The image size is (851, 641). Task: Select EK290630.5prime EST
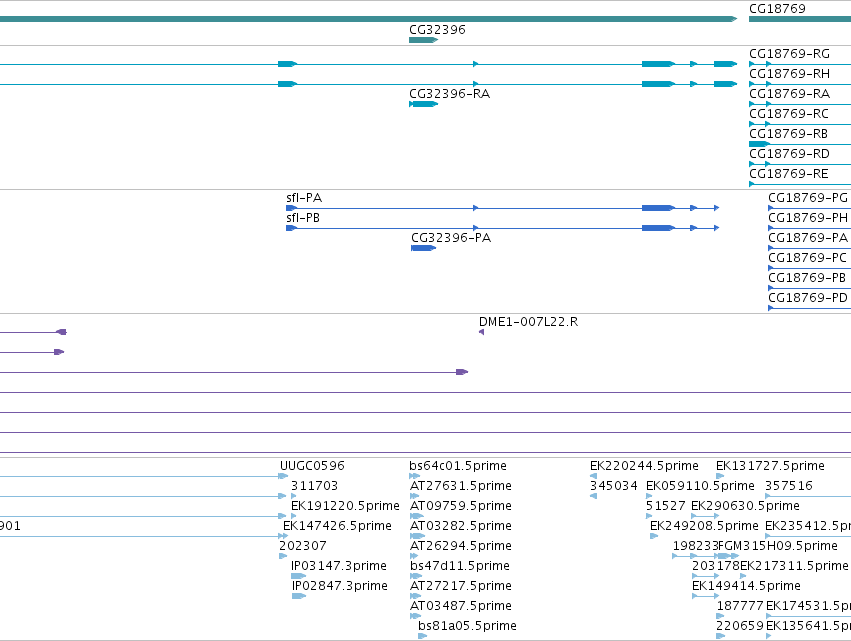[745, 506]
